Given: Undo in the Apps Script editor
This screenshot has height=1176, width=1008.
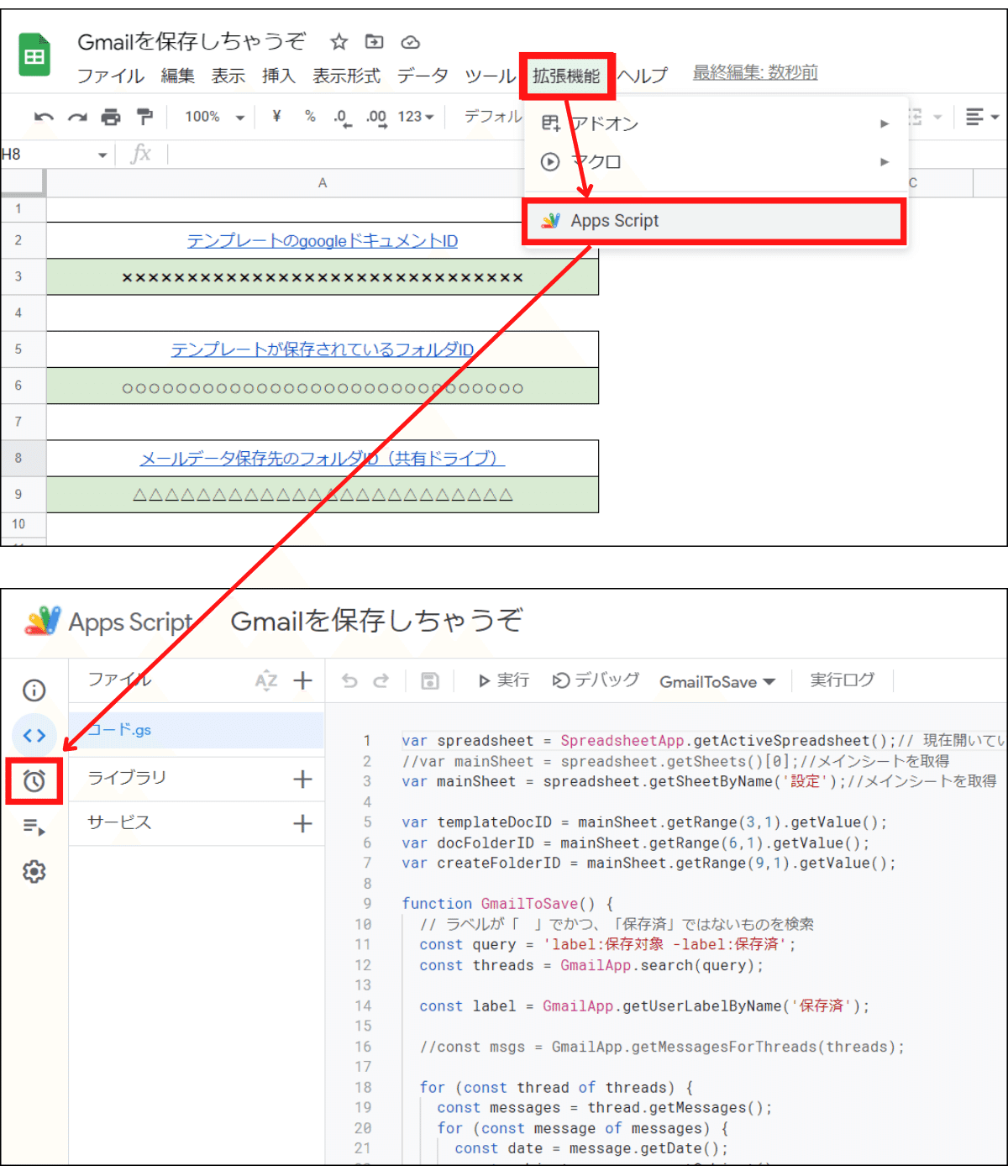Looking at the screenshot, I should click(x=349, y=680).
